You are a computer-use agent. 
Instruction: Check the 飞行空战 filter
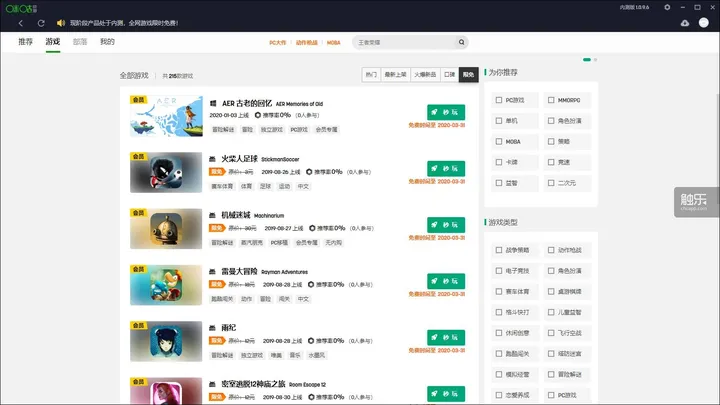[x=551, y=333]
